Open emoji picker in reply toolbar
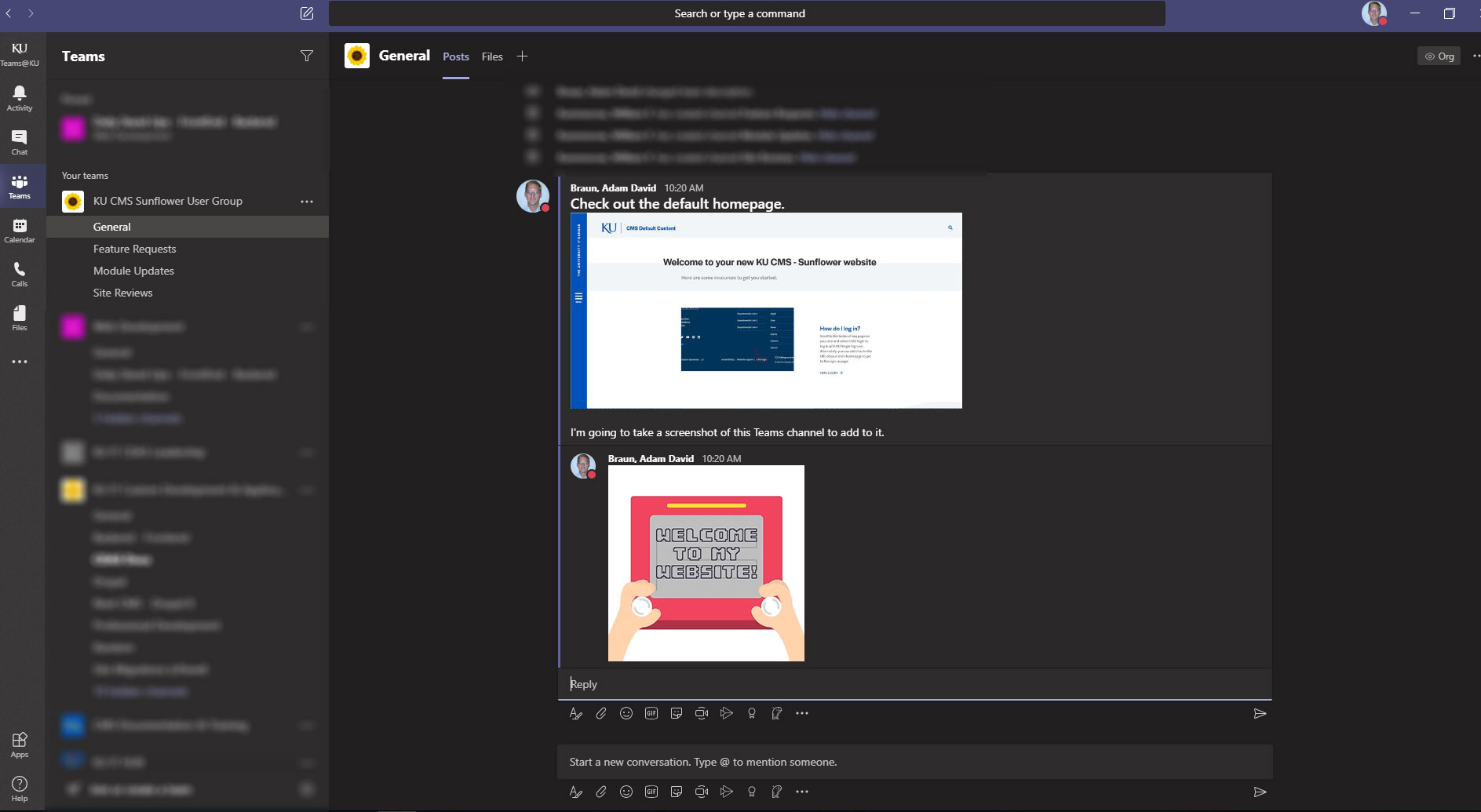 click(x=626, y=713)
